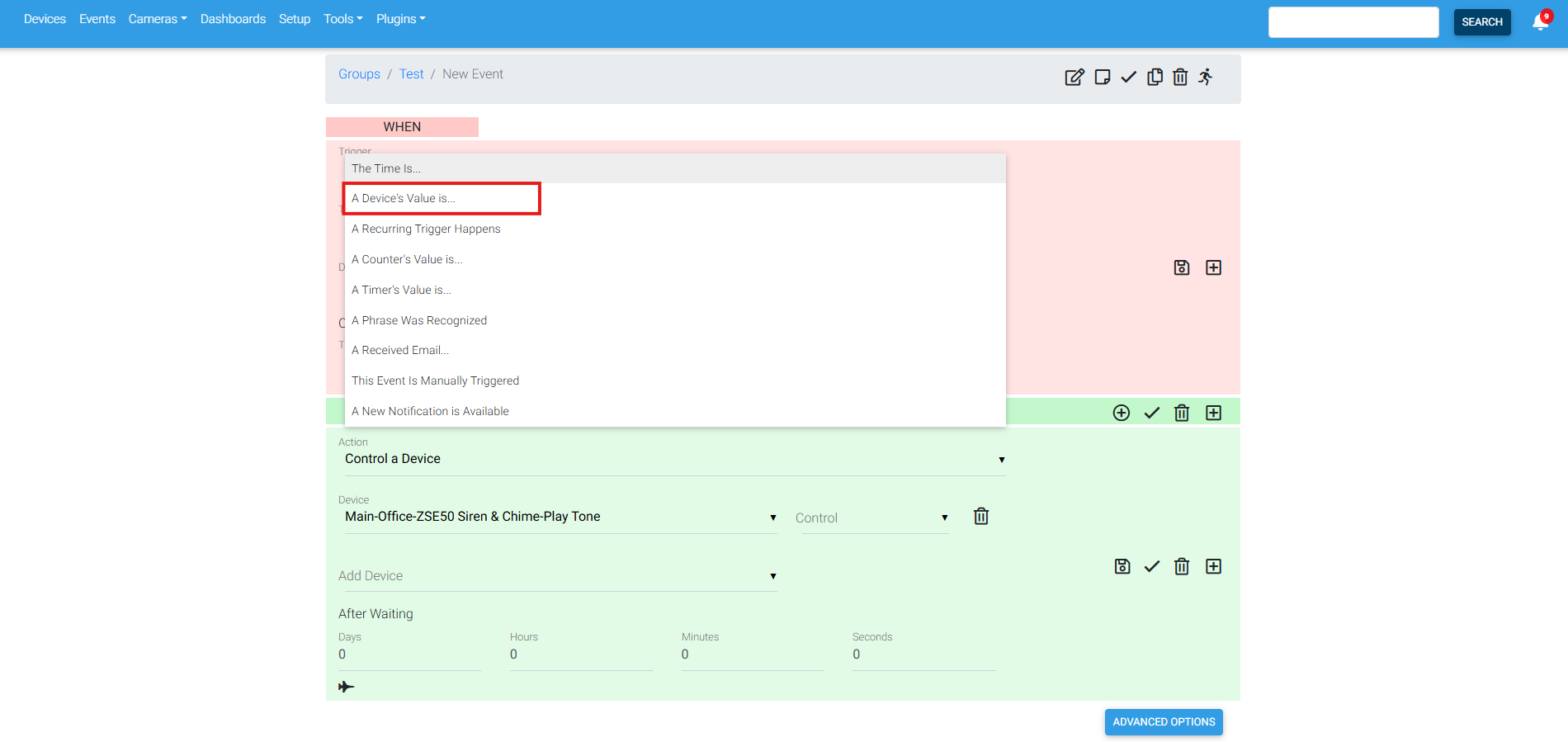This screenshot has height=742, width=1568.
Task: Click the Test breadcrumb link
Action: 411,74
